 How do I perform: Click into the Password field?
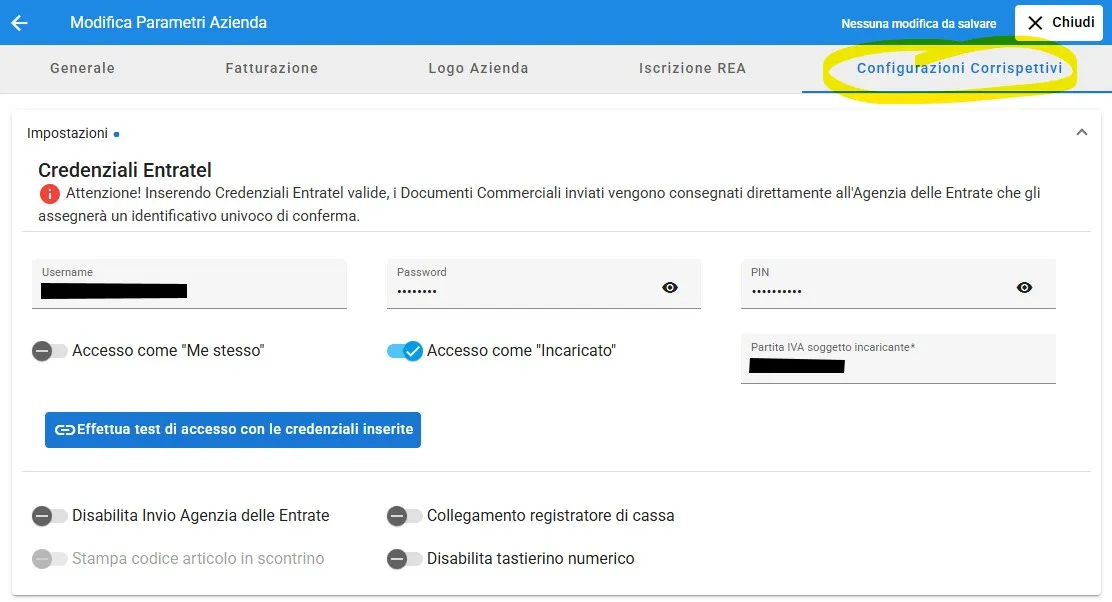coord(543,284)
